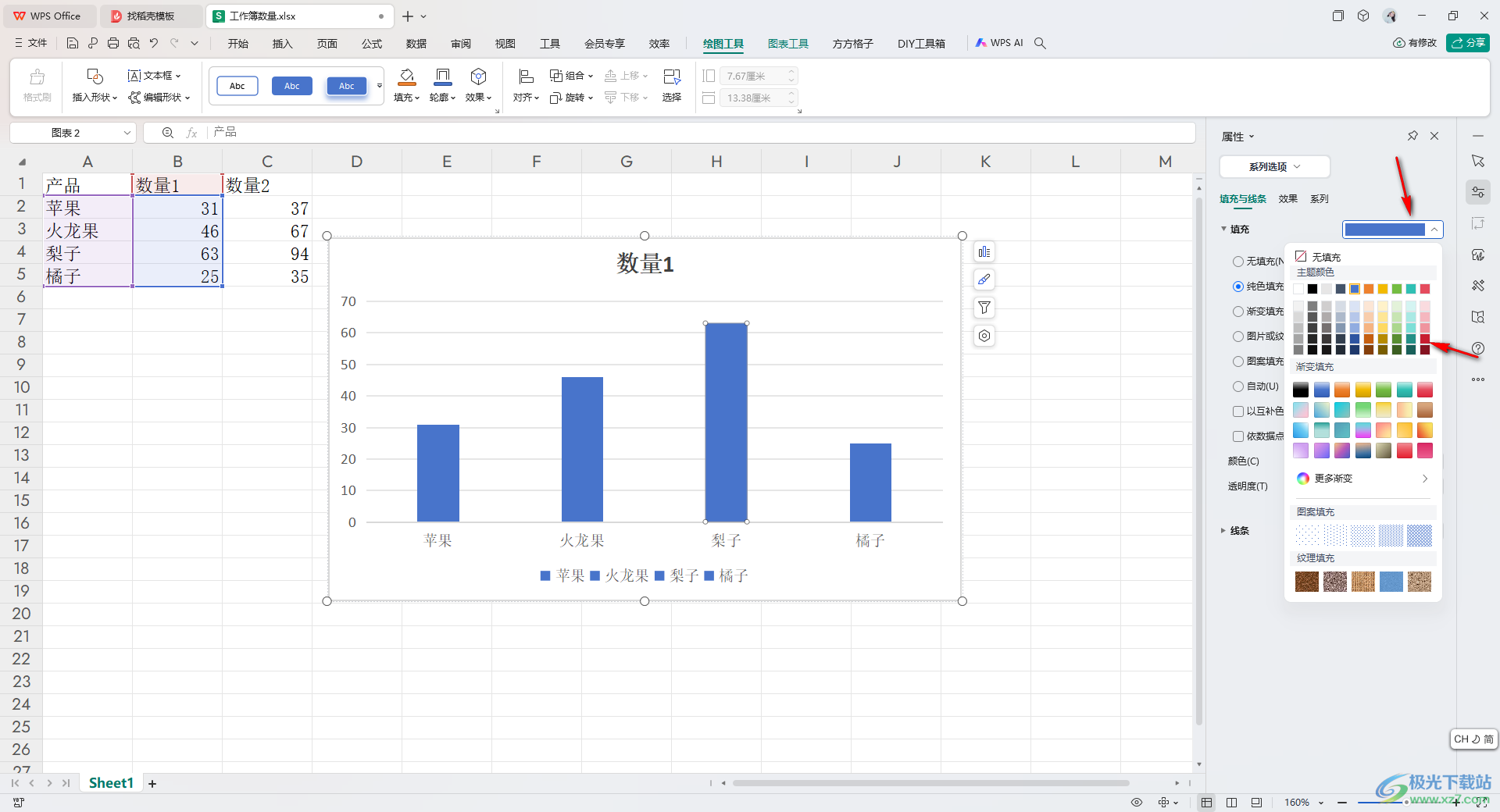
Task: Select the no fill radio option
Action: (1238, 262)
